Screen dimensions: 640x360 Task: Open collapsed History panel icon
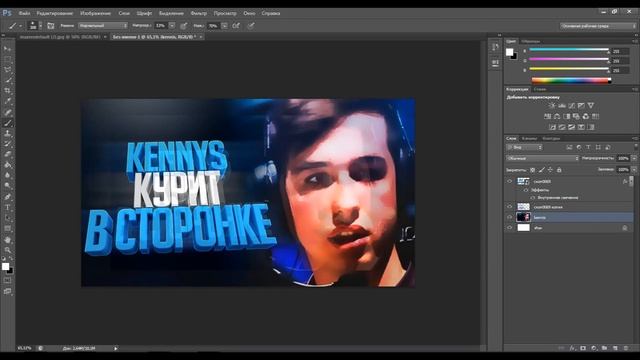(x=495, y=47)
